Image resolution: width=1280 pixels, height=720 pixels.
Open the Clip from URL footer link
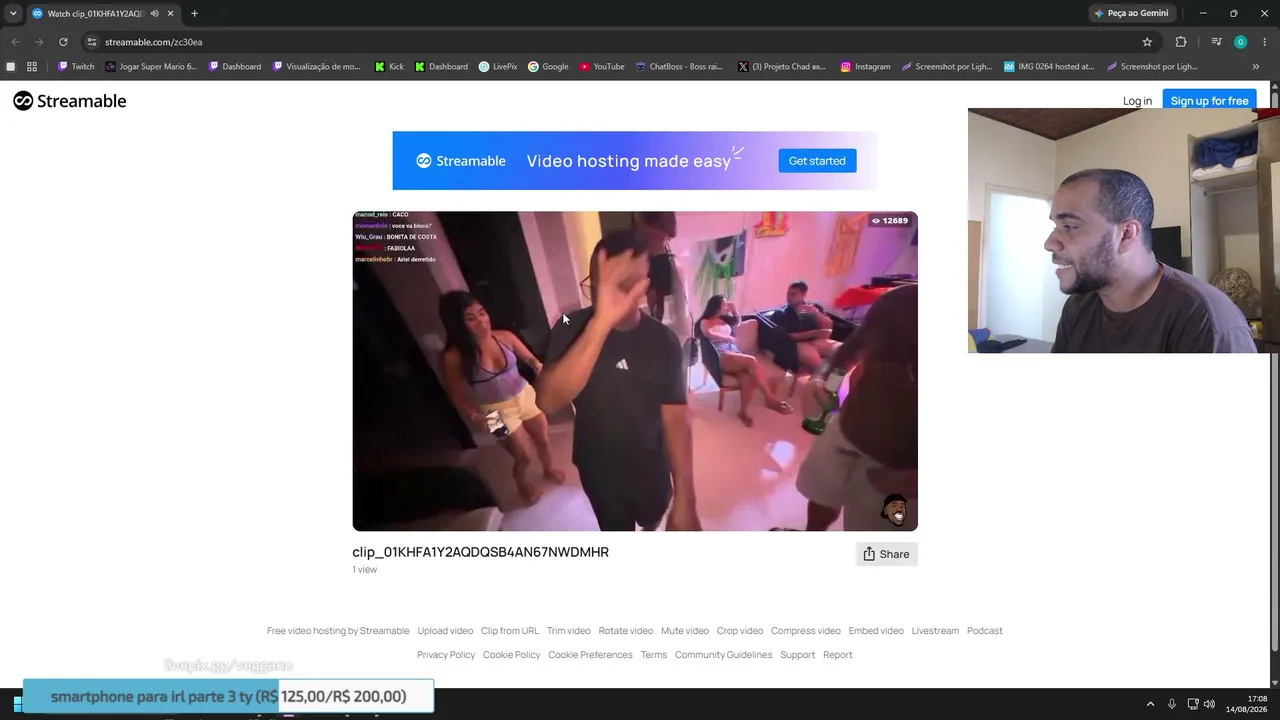point(510,631)
